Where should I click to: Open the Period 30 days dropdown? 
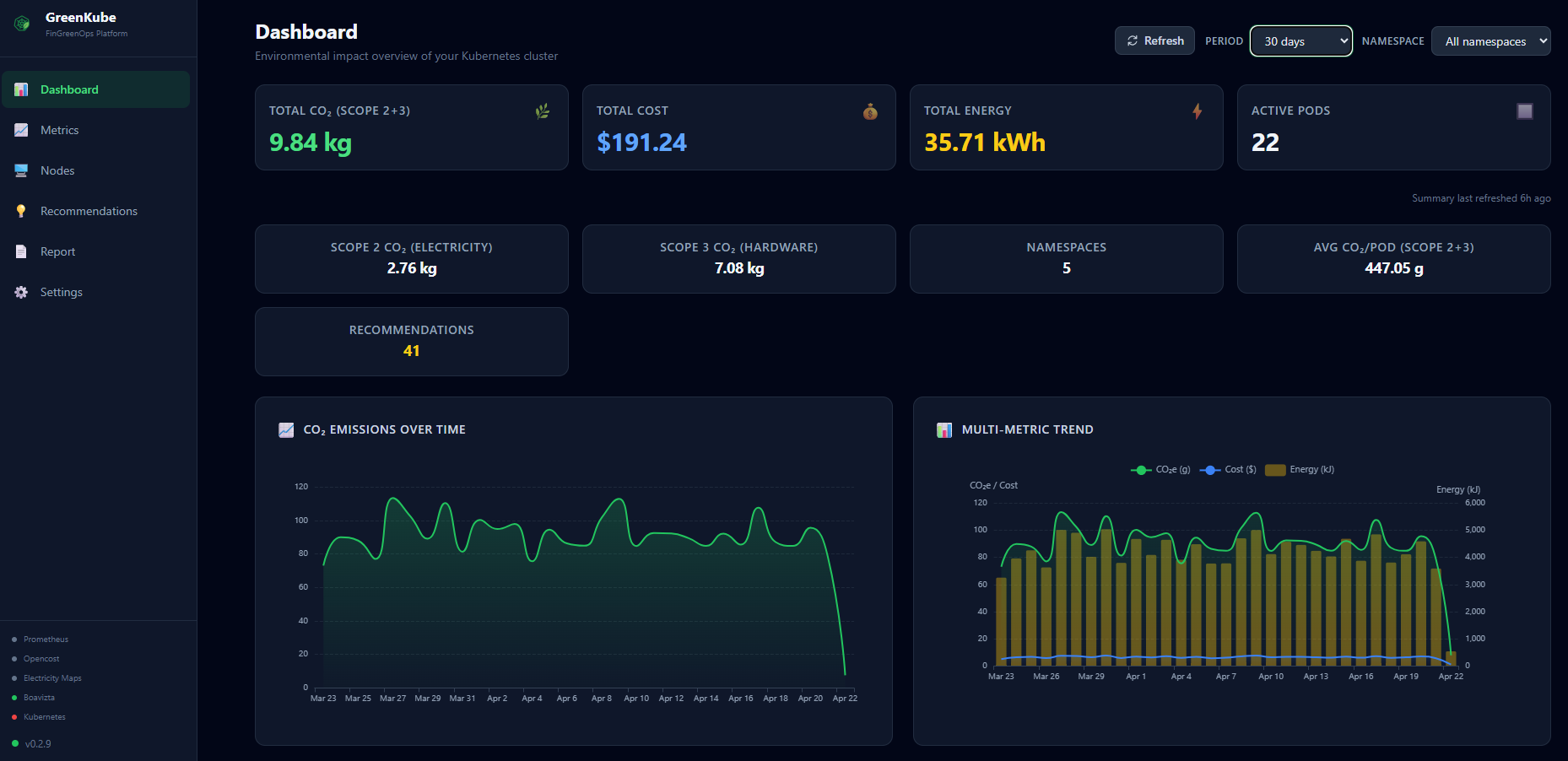click(x=1300, y=41)
